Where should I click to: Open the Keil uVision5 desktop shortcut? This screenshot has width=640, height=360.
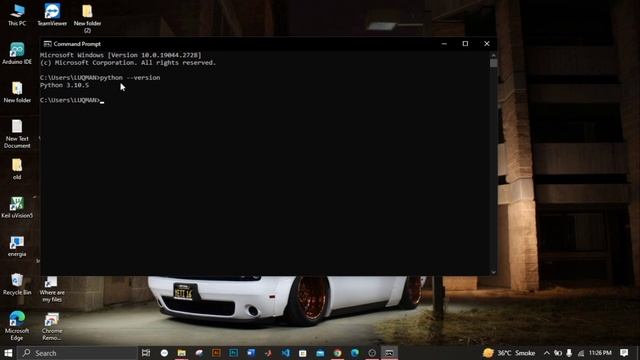pyautogui.click(x=17, y=207)
